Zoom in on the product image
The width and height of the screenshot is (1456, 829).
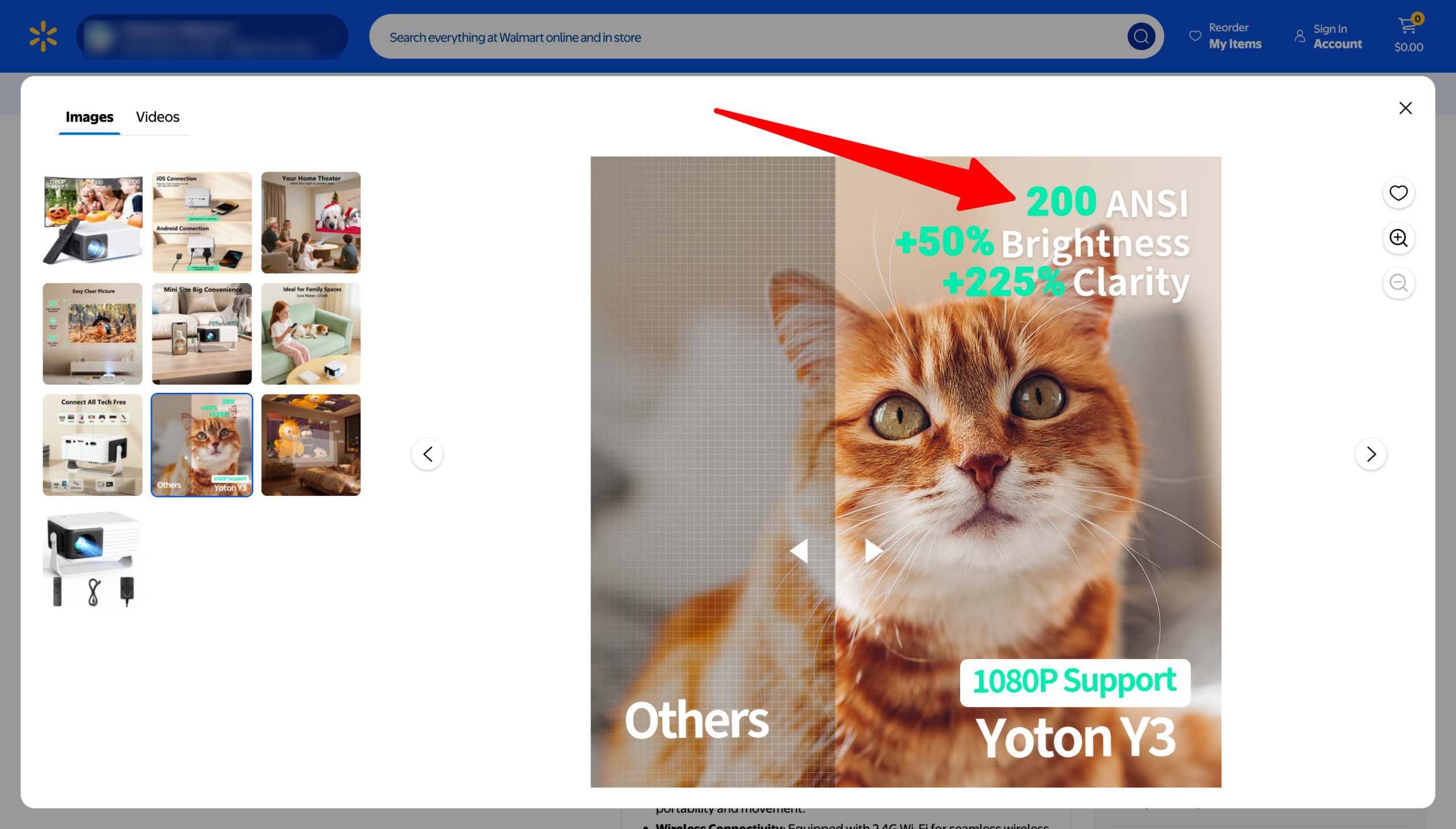[1399, 238]
